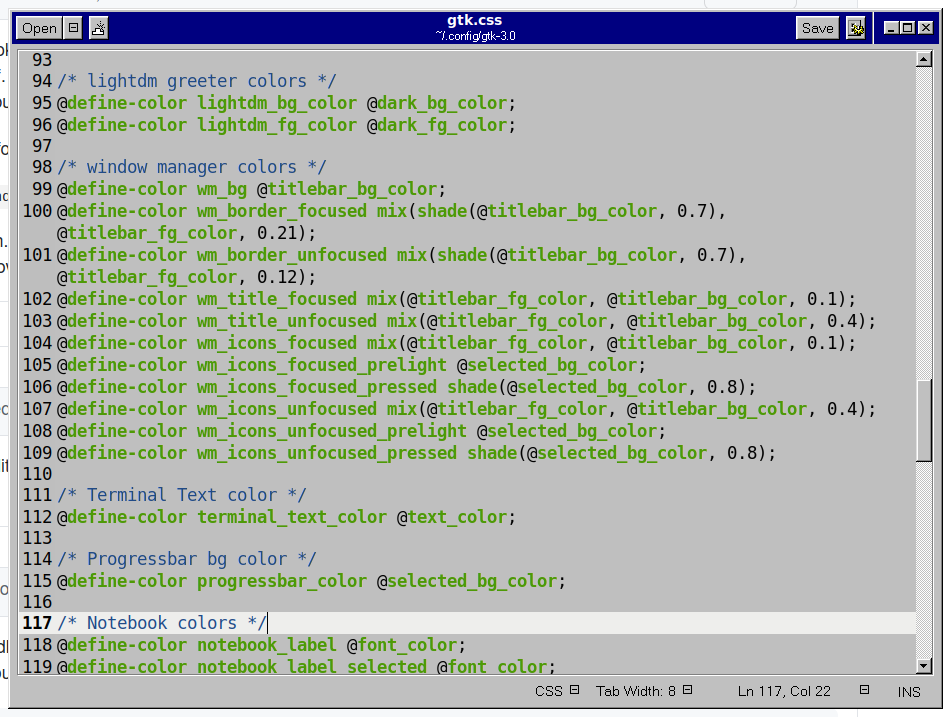Click the Open button

(x=39, y=28)
